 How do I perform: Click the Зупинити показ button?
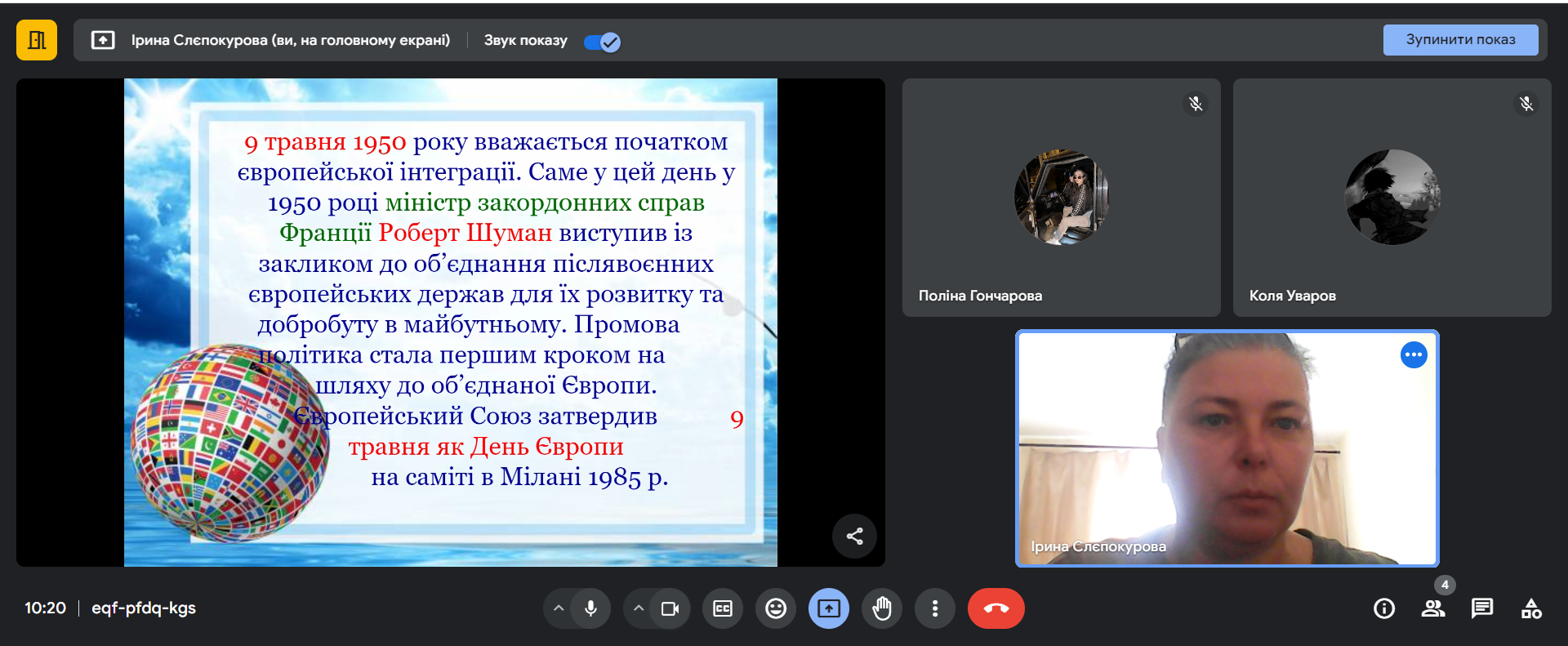click(x=1459, y=40)
